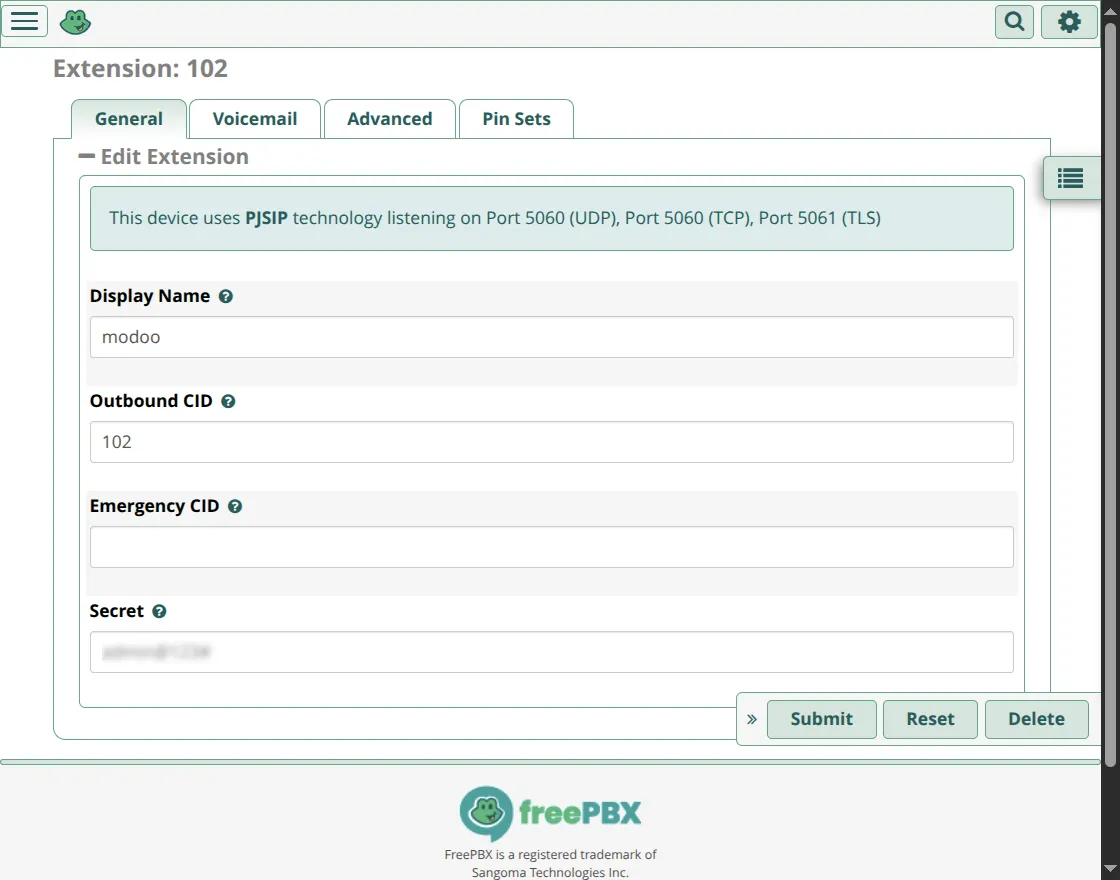
Task: Reset the extension form
Action: 930,719
